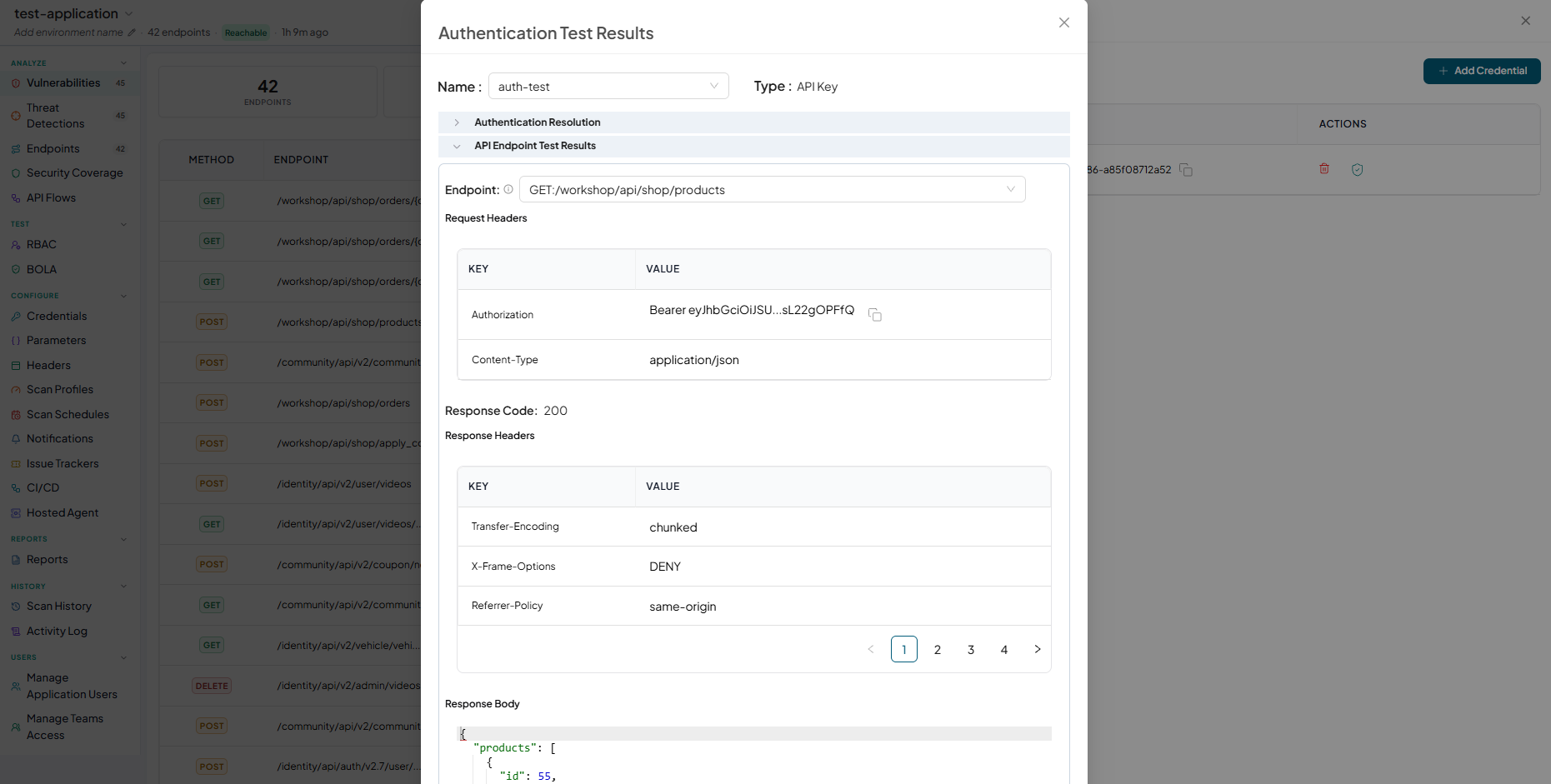Click the Scan Schedules calendar icon
This screenshot has width=1551, height=784.
[16, 414]
